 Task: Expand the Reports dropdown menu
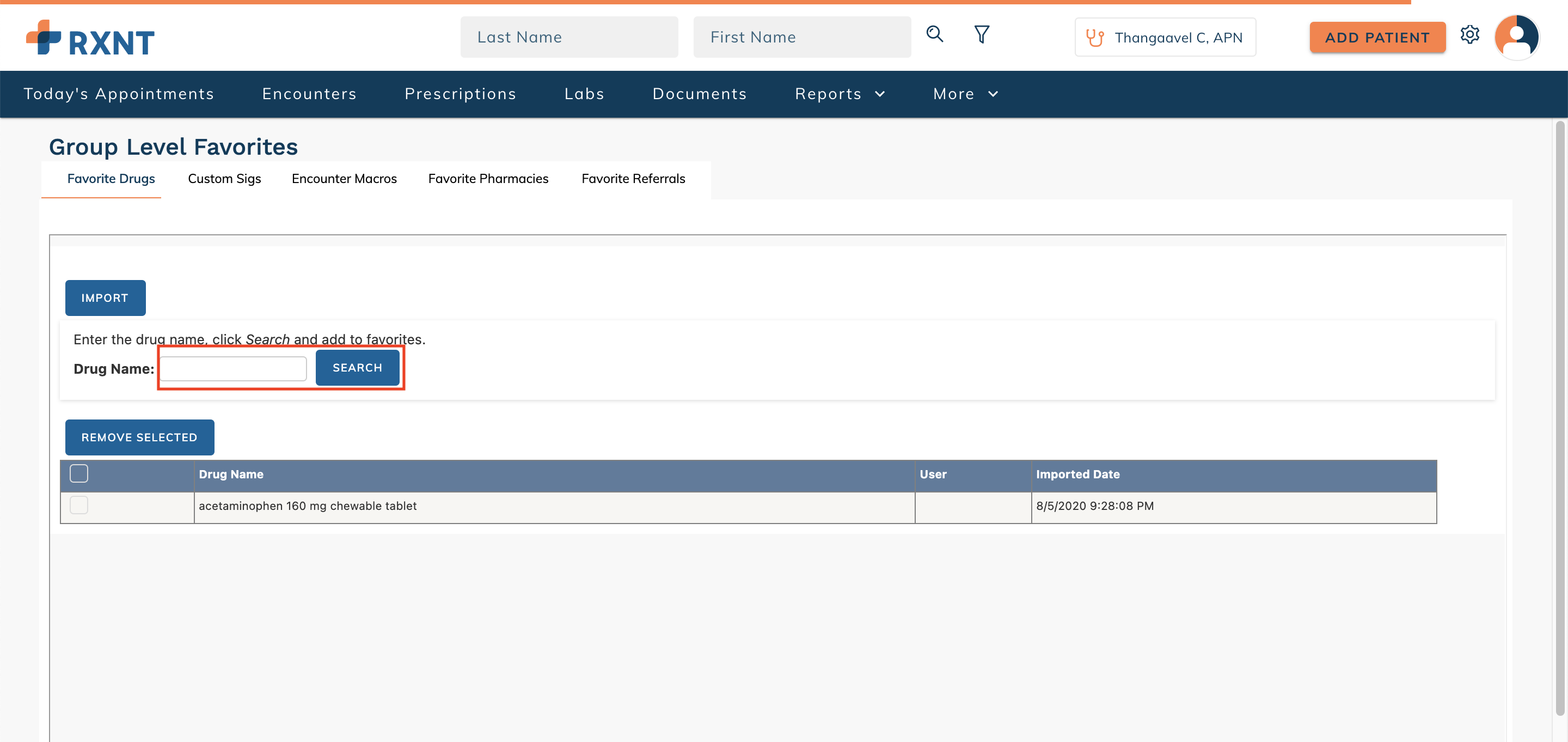(840, 94)
